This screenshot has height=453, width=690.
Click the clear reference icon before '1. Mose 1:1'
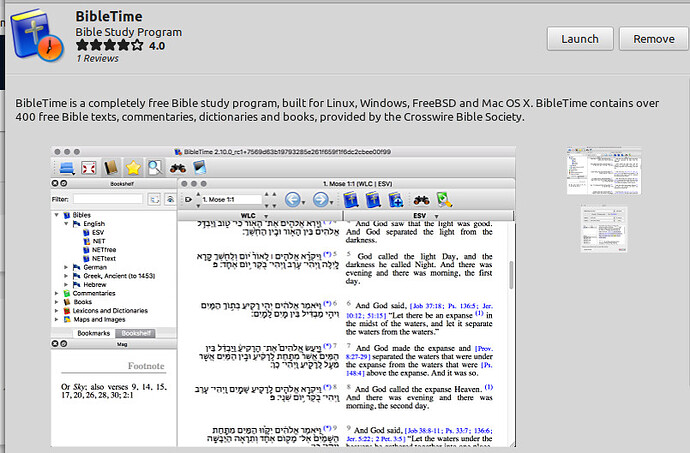pyautogui.click(x=188, y=199)
